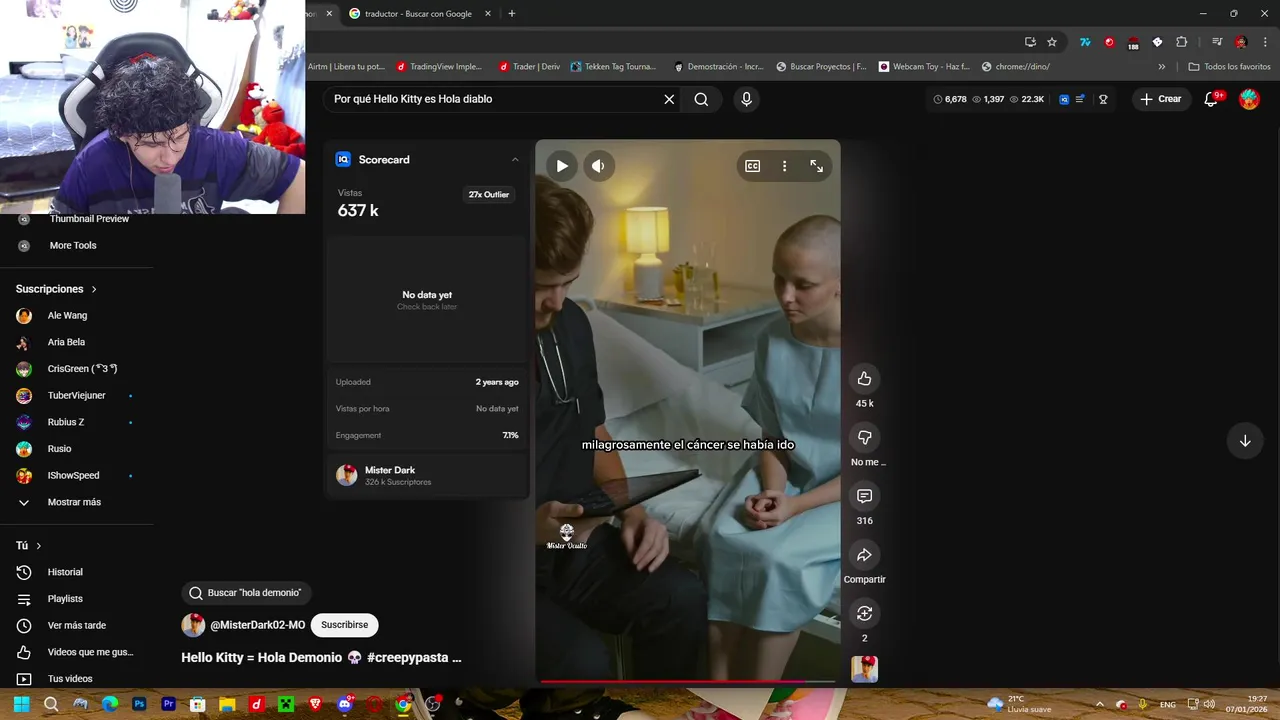Click the 27x Outlier badge

[x=489, y=195]
